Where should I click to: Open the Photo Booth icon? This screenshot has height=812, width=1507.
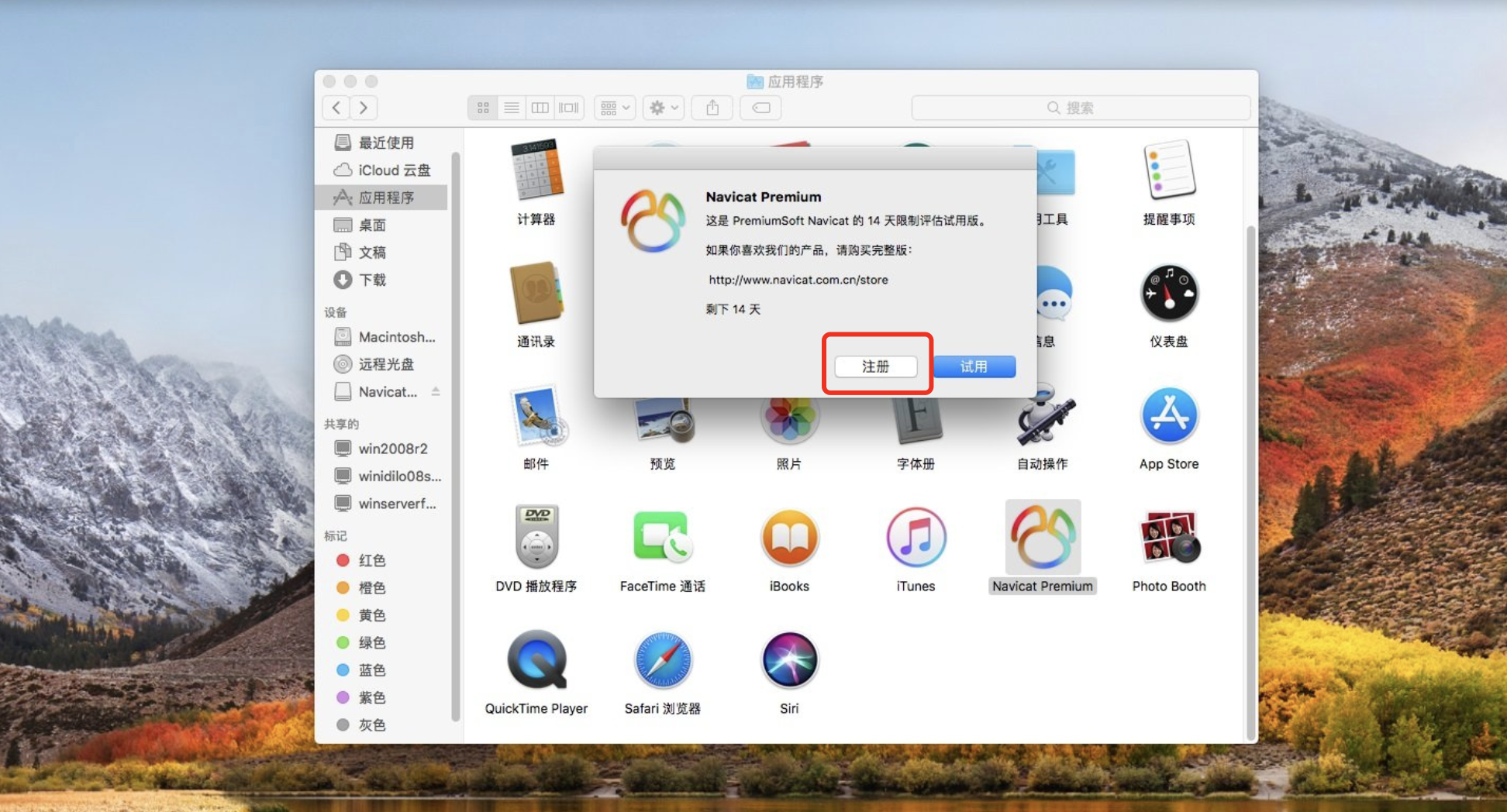(1169, 537)
